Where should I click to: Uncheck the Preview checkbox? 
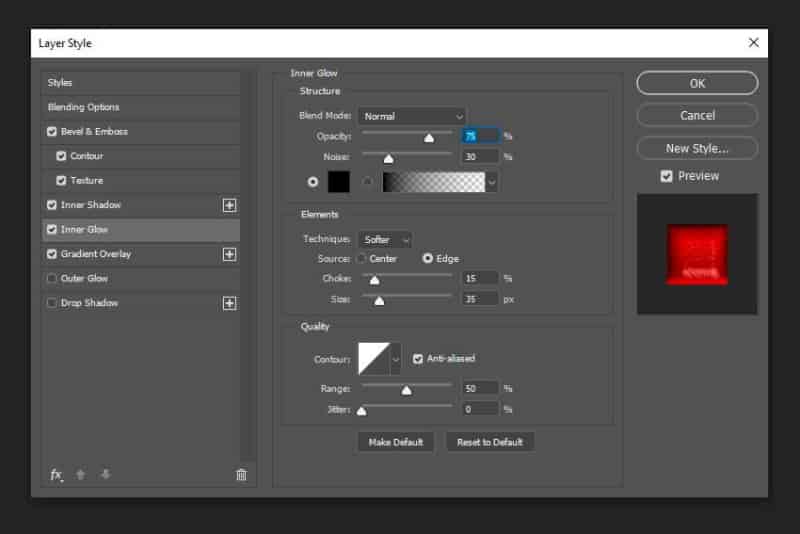[x=666, y=176]
